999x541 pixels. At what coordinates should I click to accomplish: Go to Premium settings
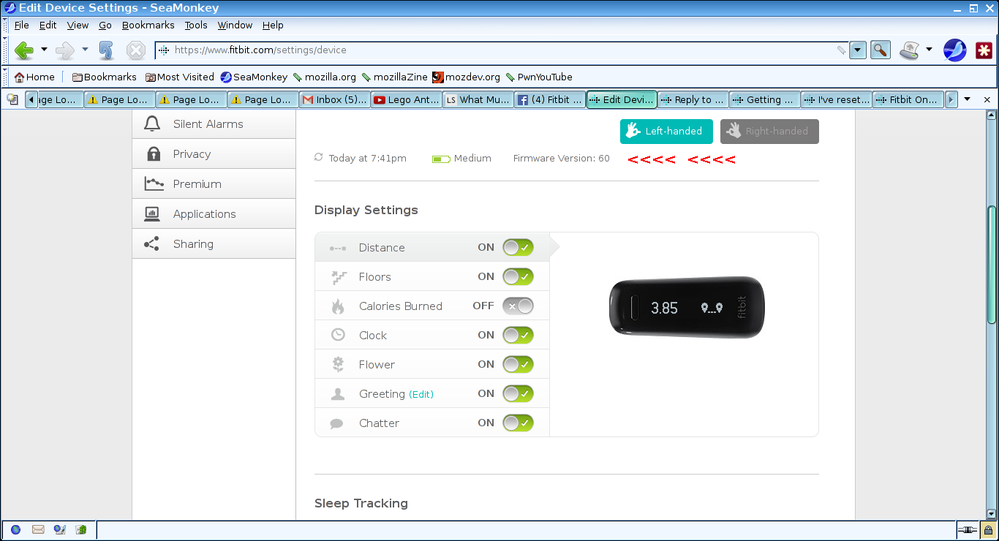click(214, 184)
